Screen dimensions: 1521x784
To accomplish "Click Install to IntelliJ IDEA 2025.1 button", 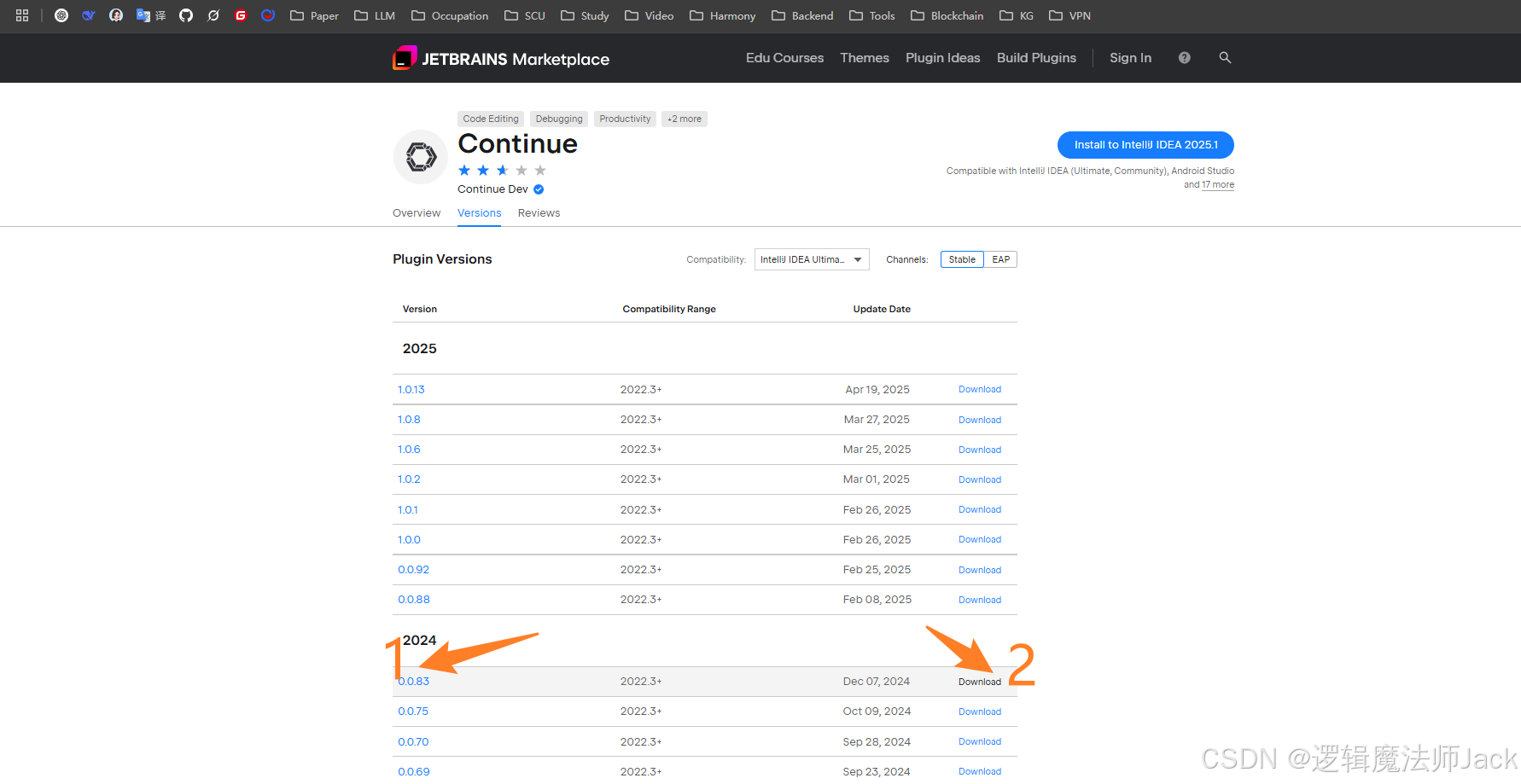I will click(1145, 145).
